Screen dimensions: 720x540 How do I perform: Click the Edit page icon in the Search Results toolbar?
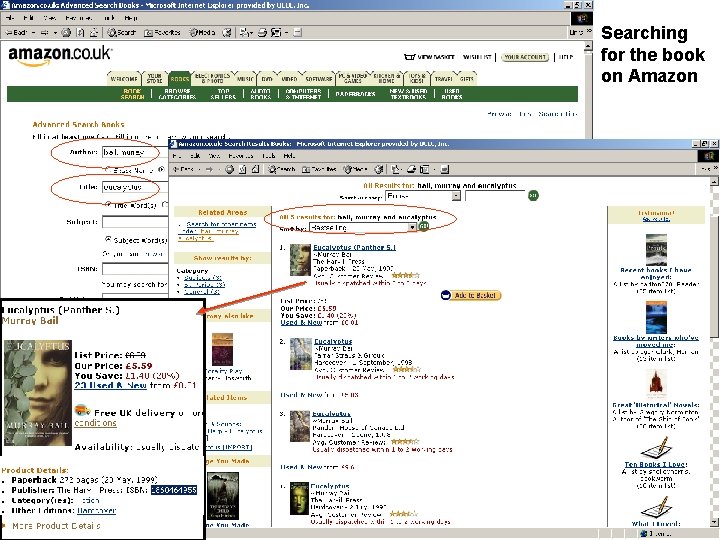pos(425,169)
